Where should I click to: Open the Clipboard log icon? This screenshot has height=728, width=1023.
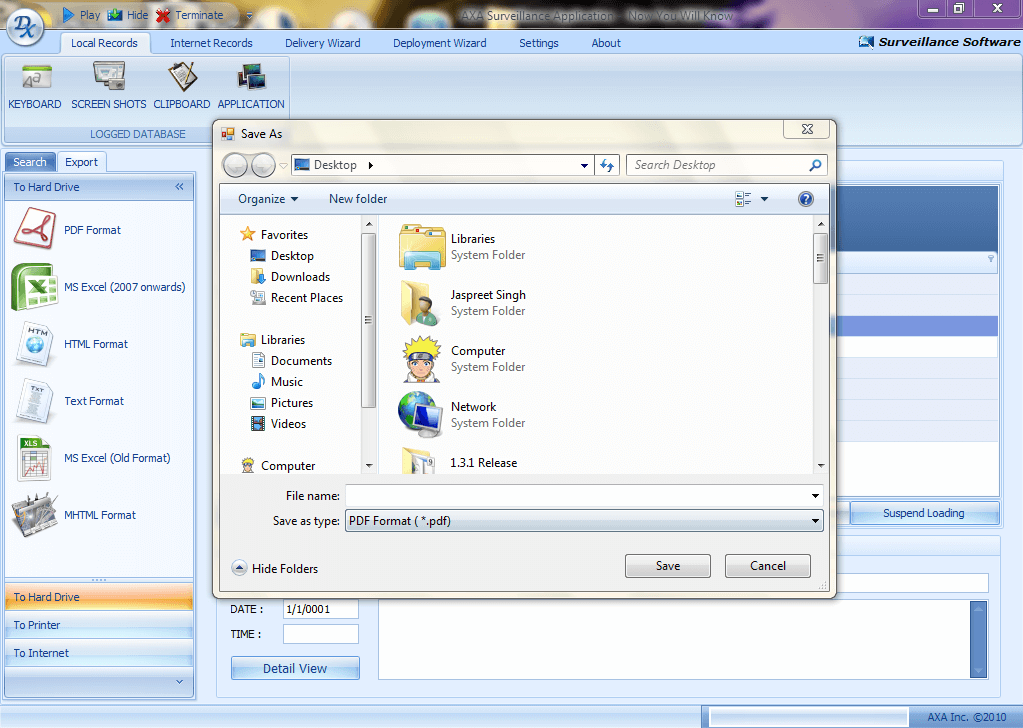pyautogui.click(x=182, y=78)
